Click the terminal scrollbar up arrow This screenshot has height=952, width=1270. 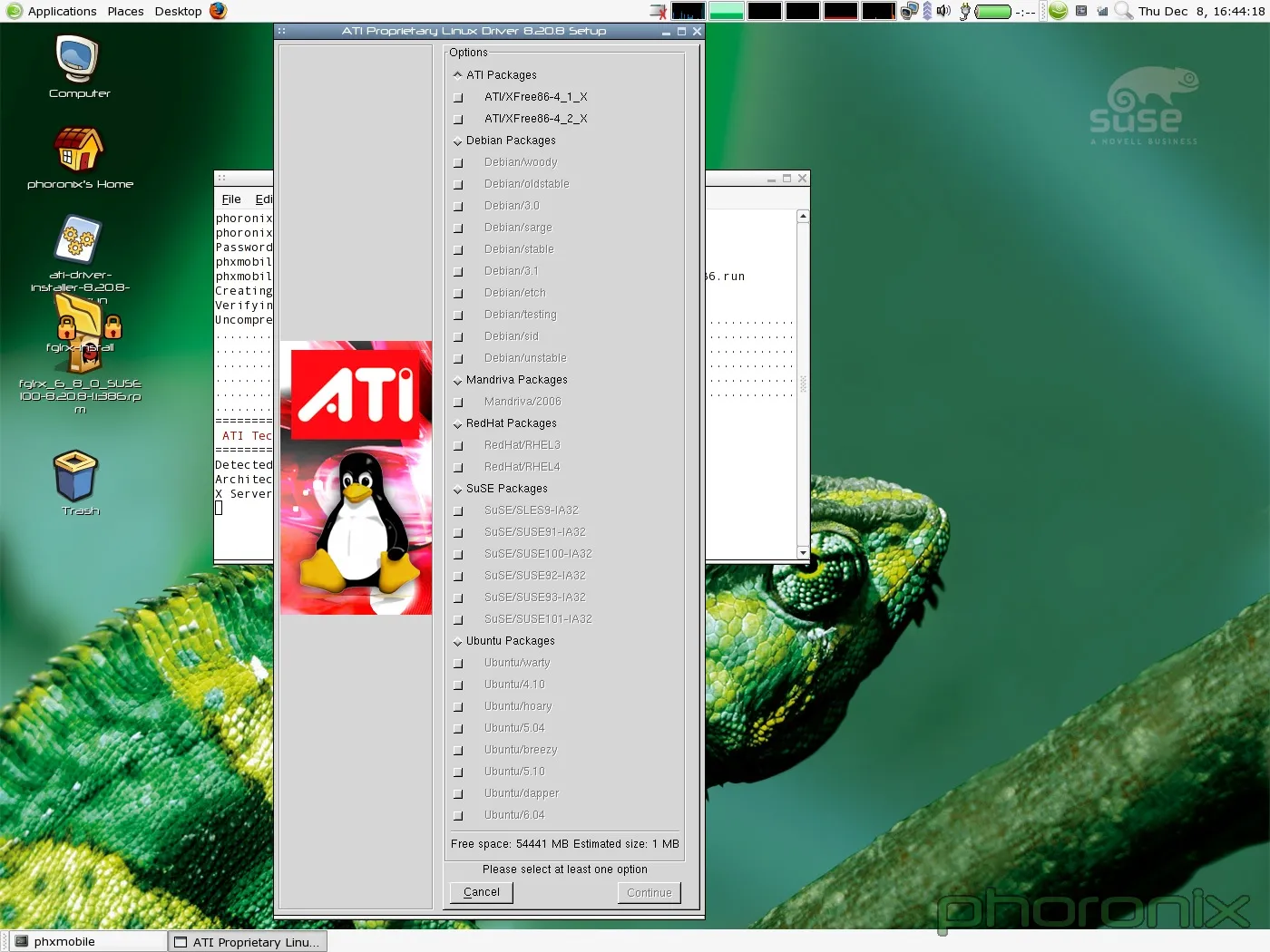803,217
